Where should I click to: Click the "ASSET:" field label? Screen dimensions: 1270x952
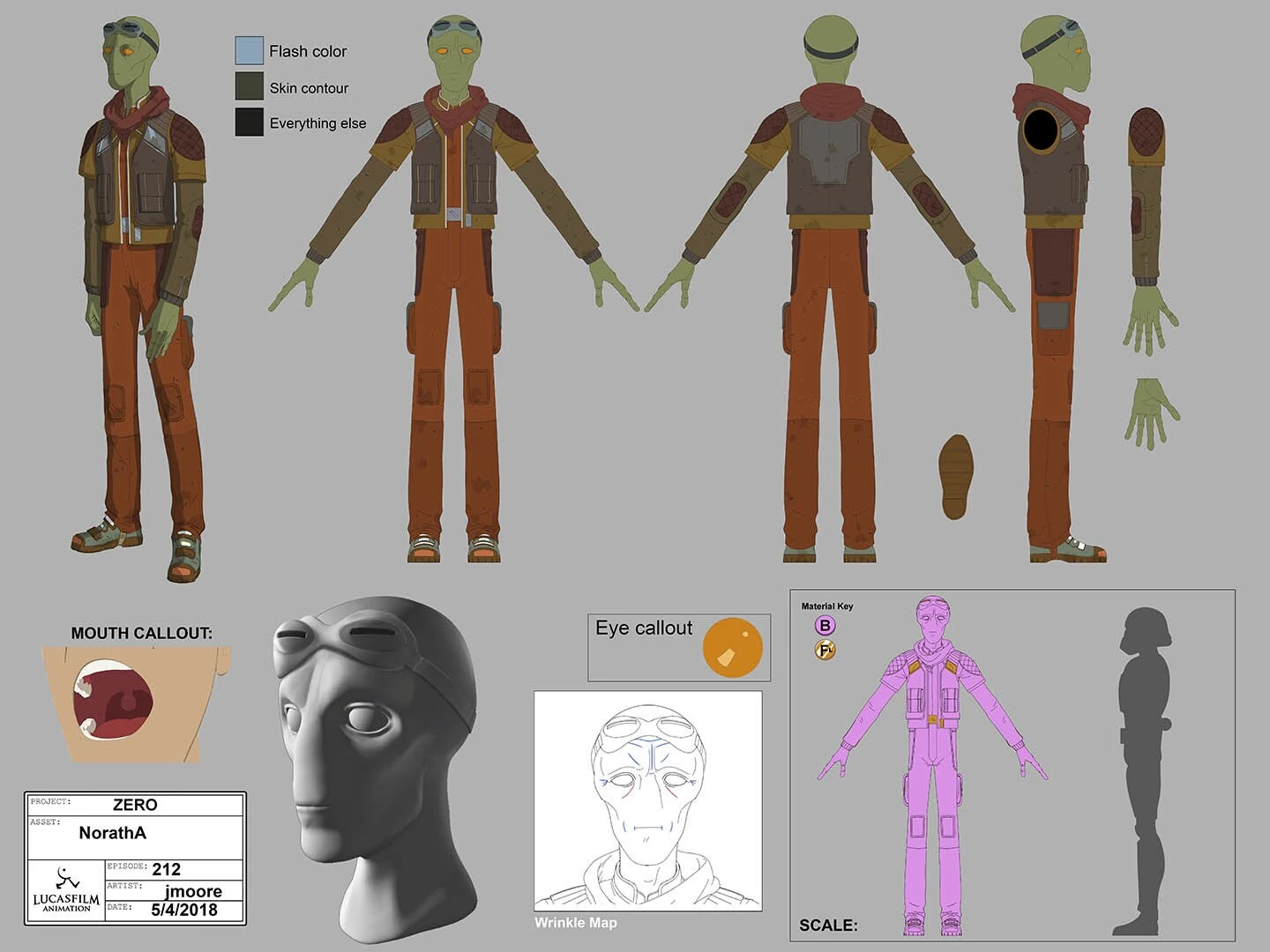point(46,822)
